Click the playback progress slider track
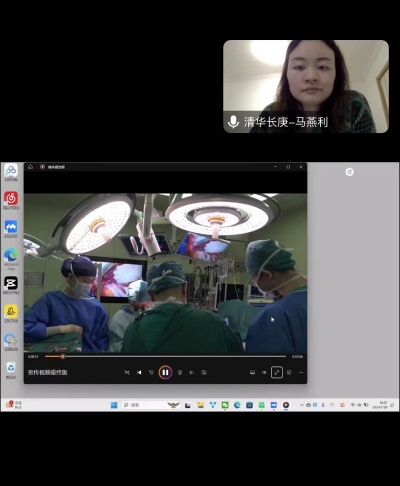Viewport: 400px width, 486px height. tap(165, 356)
